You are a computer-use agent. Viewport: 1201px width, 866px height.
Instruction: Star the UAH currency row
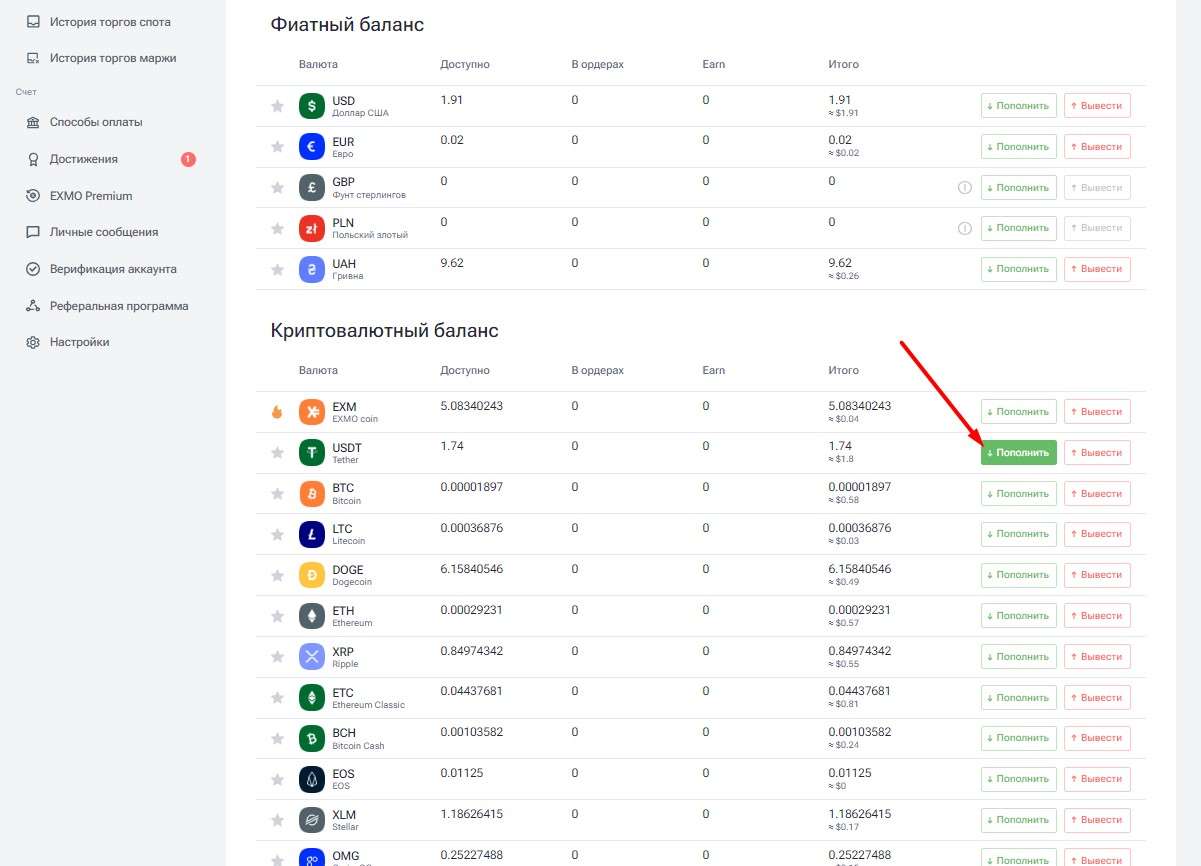[x=277, y=269]
